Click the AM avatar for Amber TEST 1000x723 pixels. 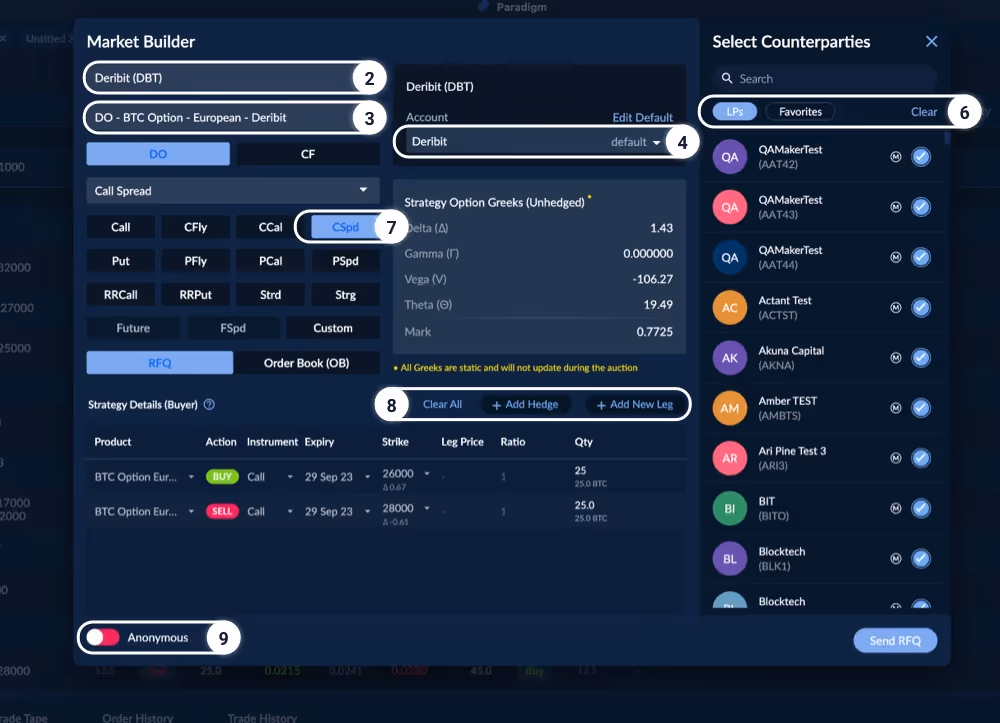click(x=730, y=408)
